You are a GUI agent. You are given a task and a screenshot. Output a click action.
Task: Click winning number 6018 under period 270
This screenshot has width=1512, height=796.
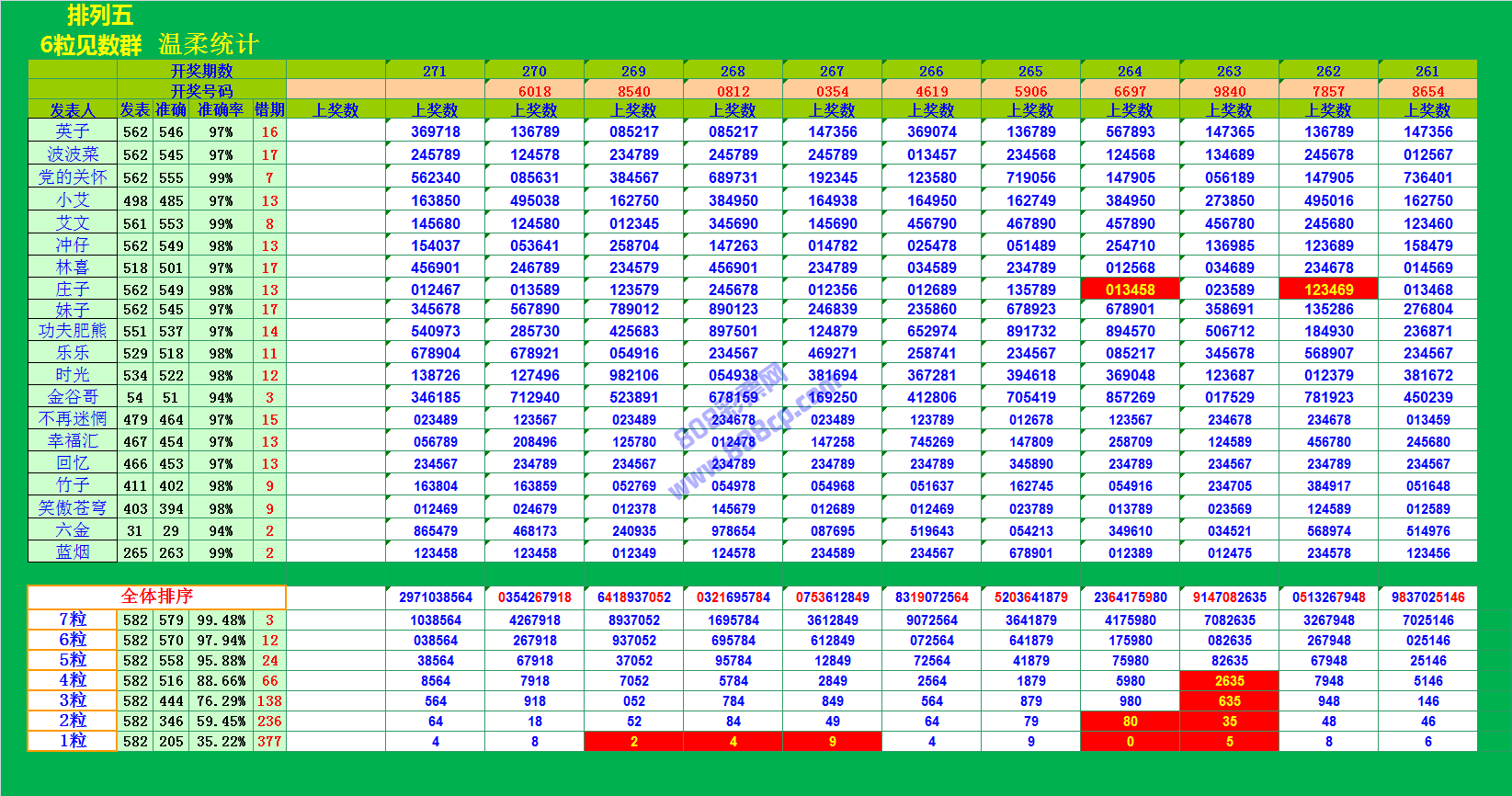(x=534, y=91)
